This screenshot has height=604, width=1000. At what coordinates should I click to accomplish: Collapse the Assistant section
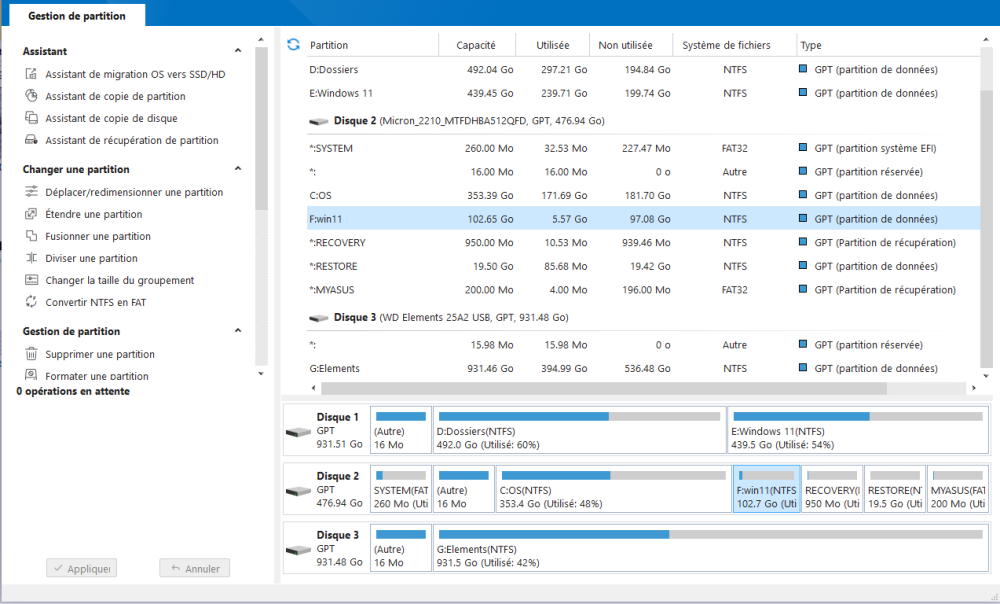pos(238,50)
